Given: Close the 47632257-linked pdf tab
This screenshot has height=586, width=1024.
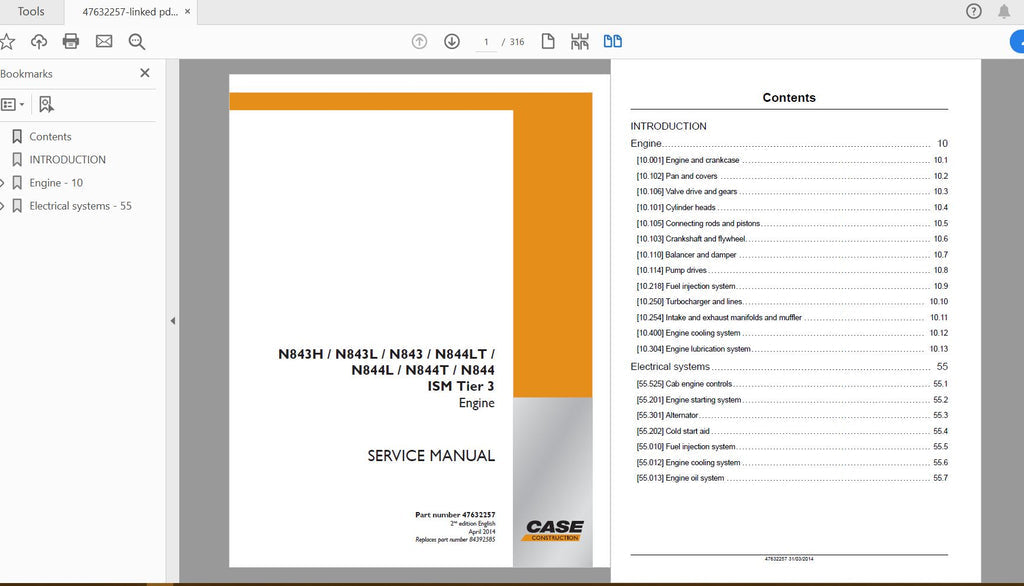Looking at the screenshot, I should click(187, 12).
